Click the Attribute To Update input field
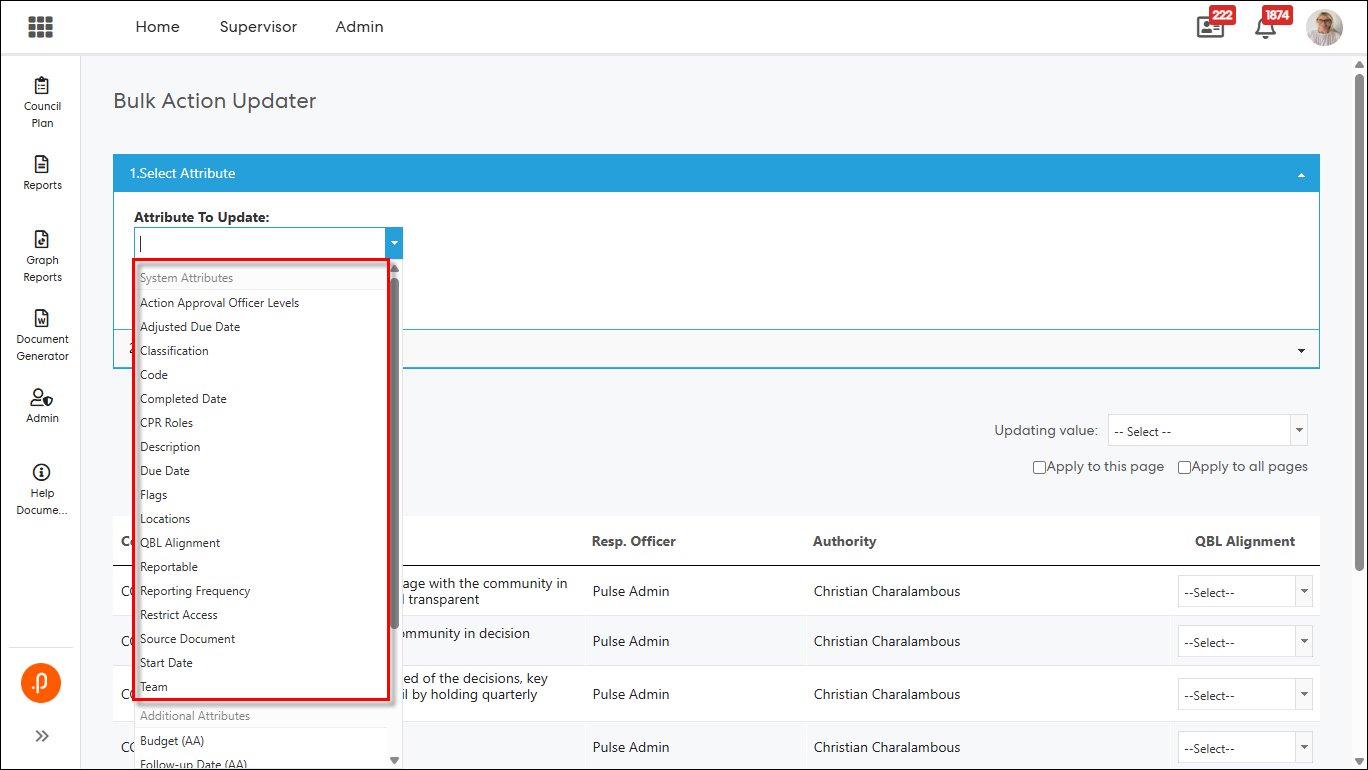The height and width of the screenshot is (770, 1368). [260, 243]
